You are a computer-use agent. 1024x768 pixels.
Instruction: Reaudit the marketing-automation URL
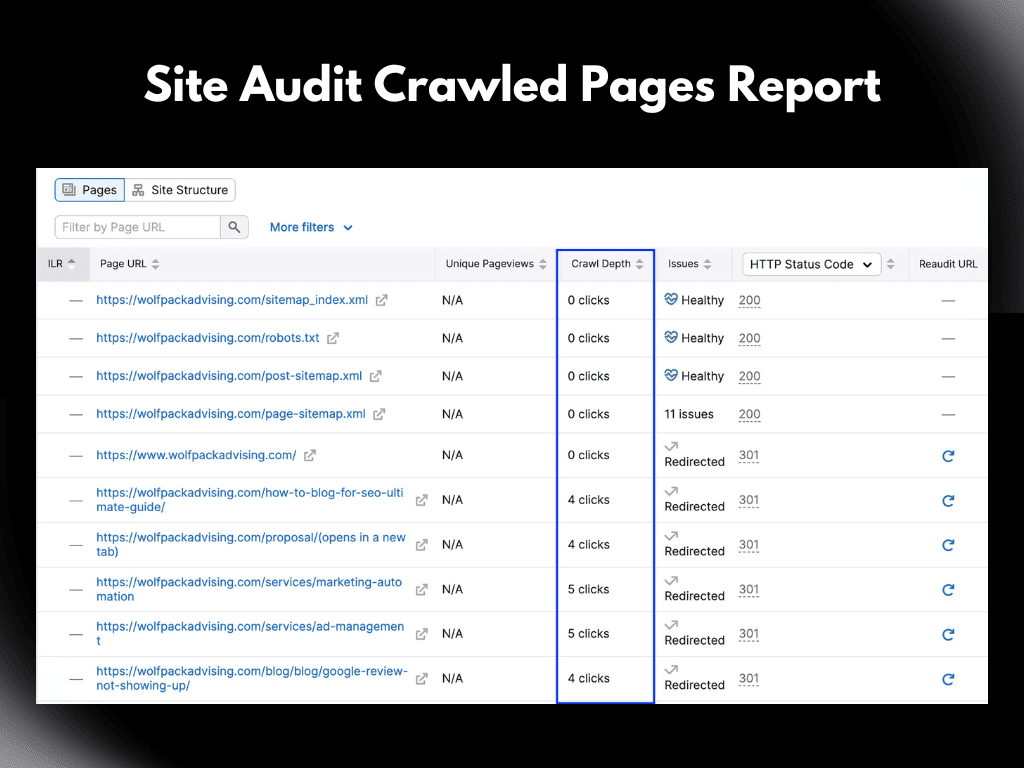pos(948,590)
